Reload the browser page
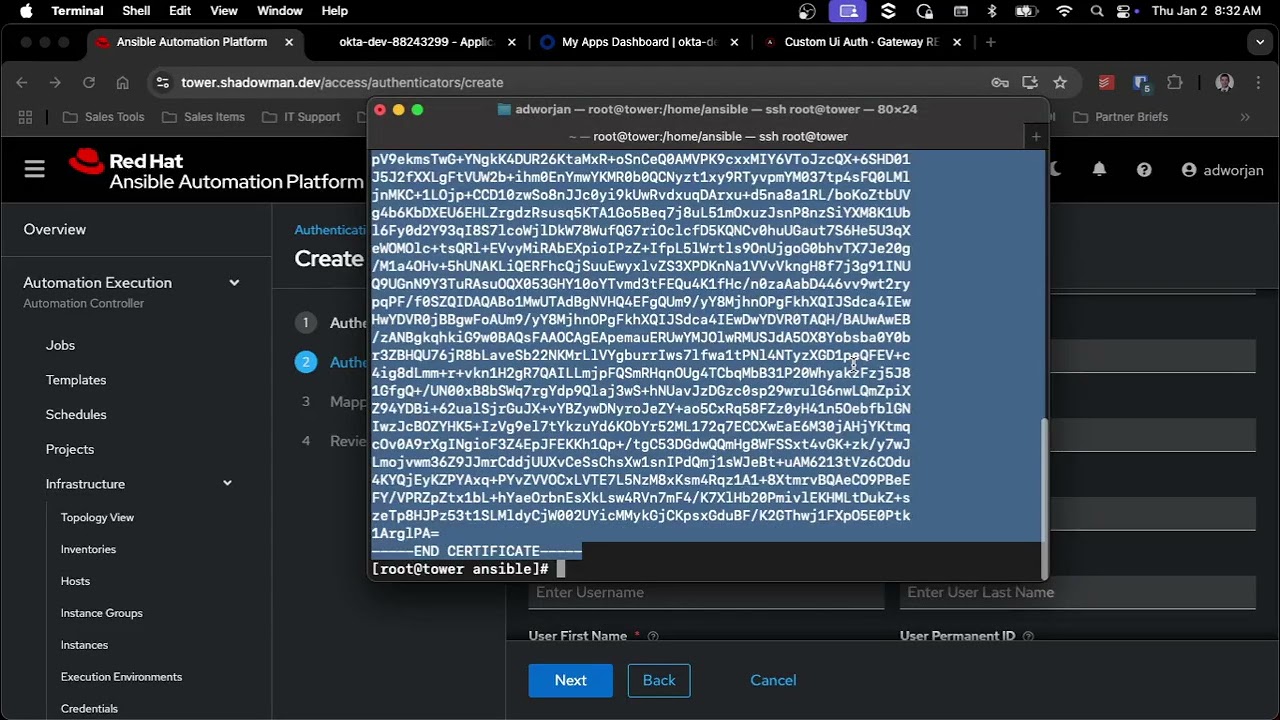 click(x=89, y=82)
